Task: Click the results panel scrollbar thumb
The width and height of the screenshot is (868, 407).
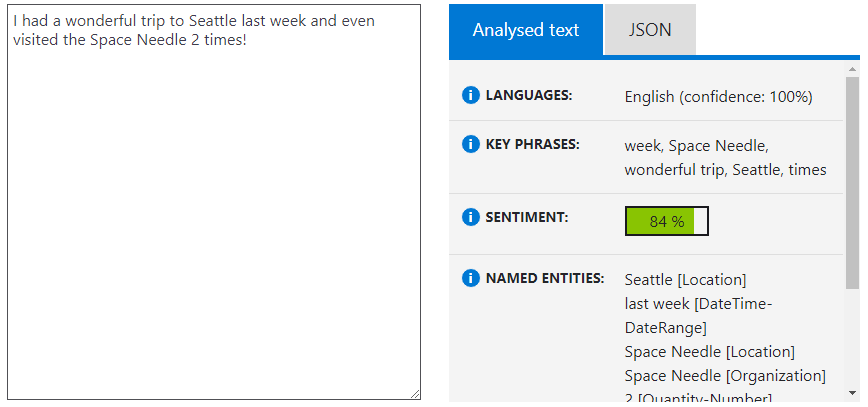Action: coord(852,180)
